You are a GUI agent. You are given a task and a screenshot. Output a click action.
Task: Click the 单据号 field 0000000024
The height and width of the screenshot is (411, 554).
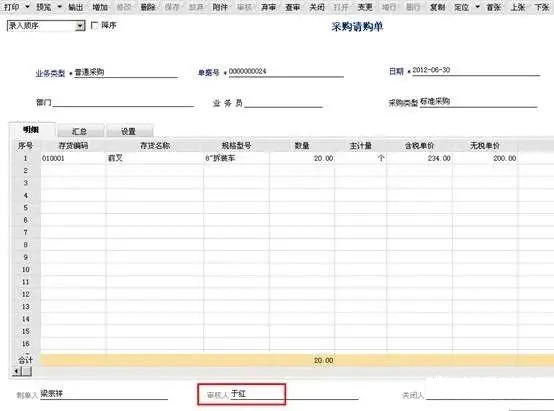(x=286, y=72)
